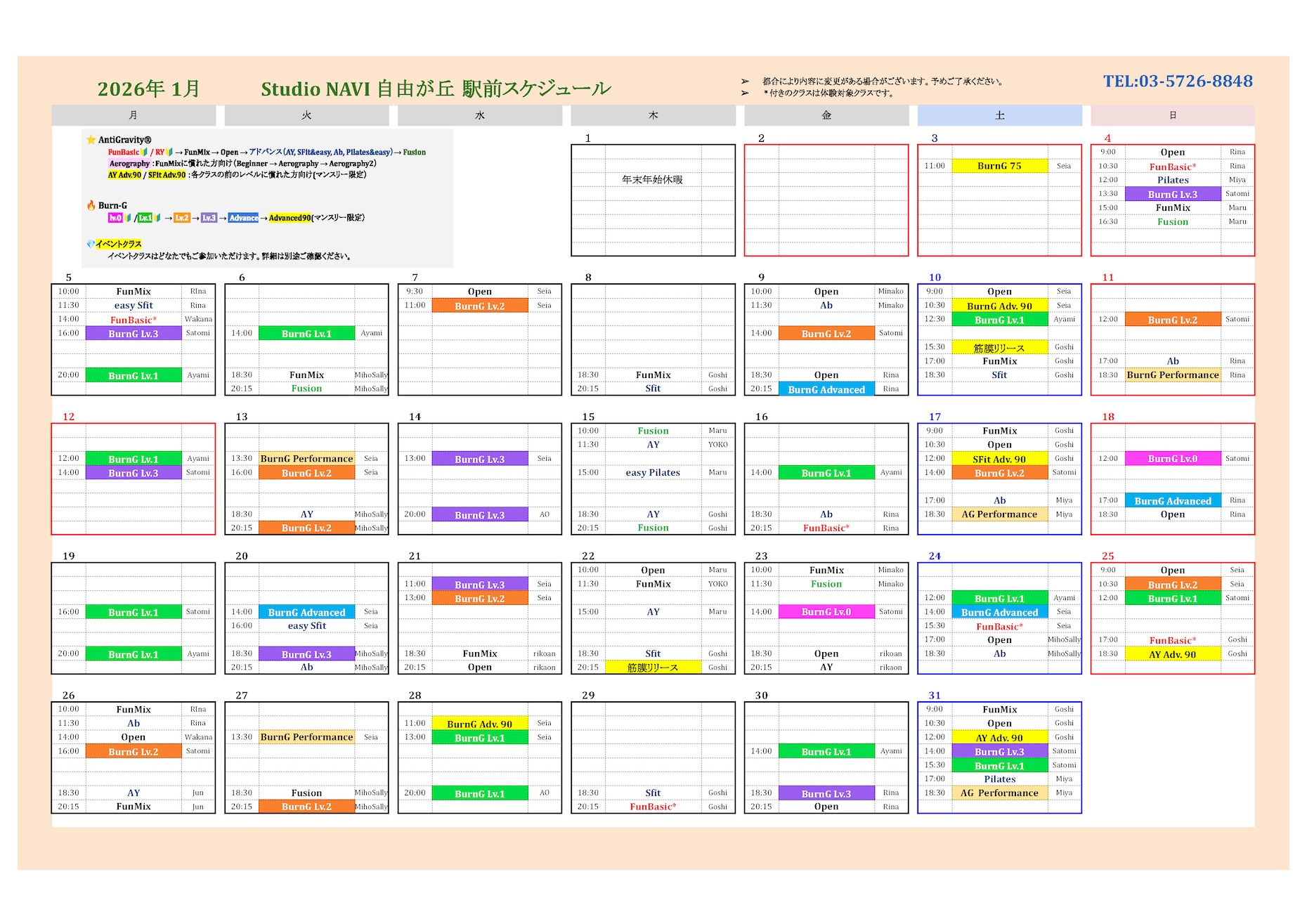Click the 2026年 1月 month title

click(x=149, y=89)
